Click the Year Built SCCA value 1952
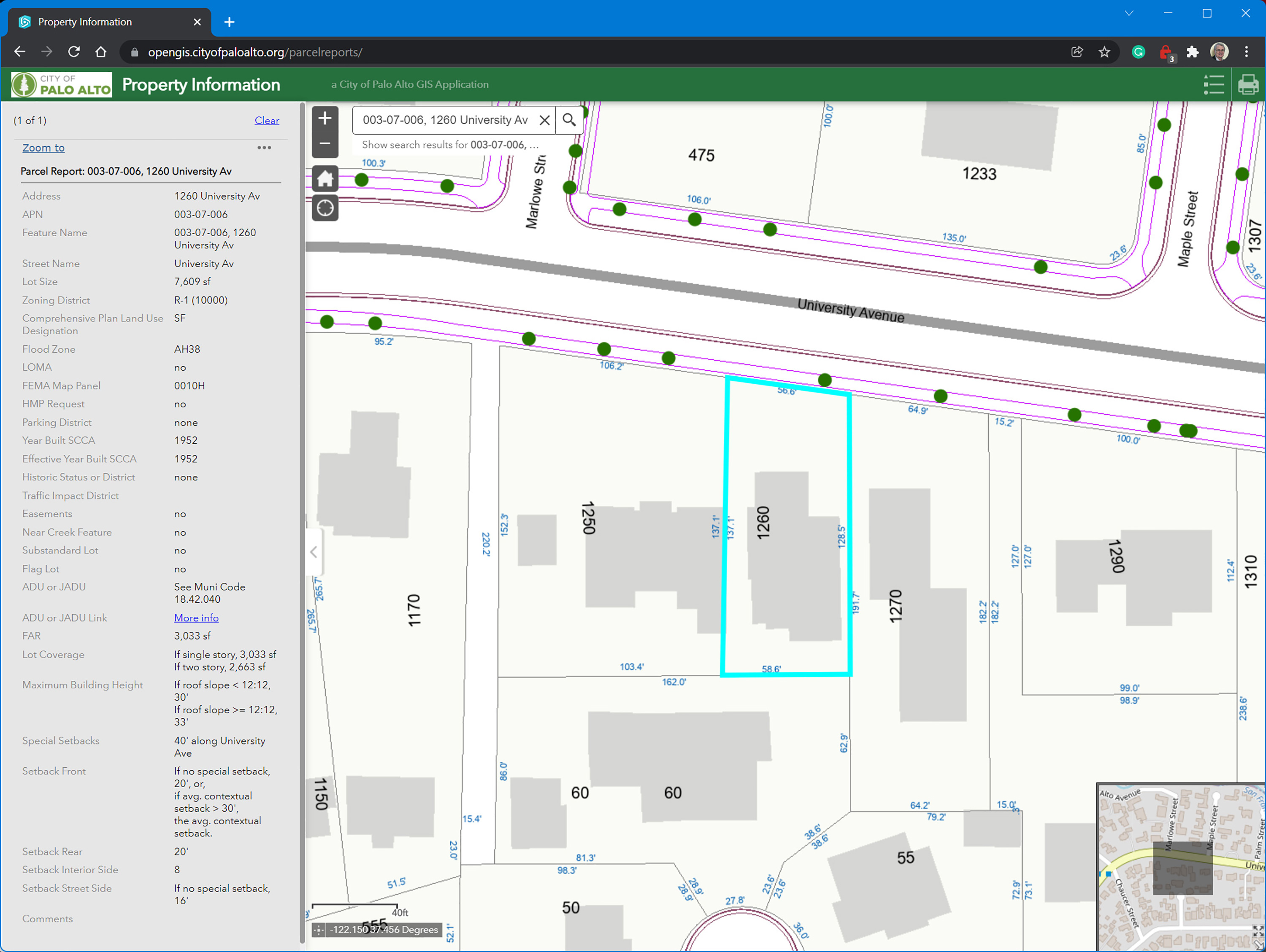This screenshot has height=952, width=1266. (186, 440)
